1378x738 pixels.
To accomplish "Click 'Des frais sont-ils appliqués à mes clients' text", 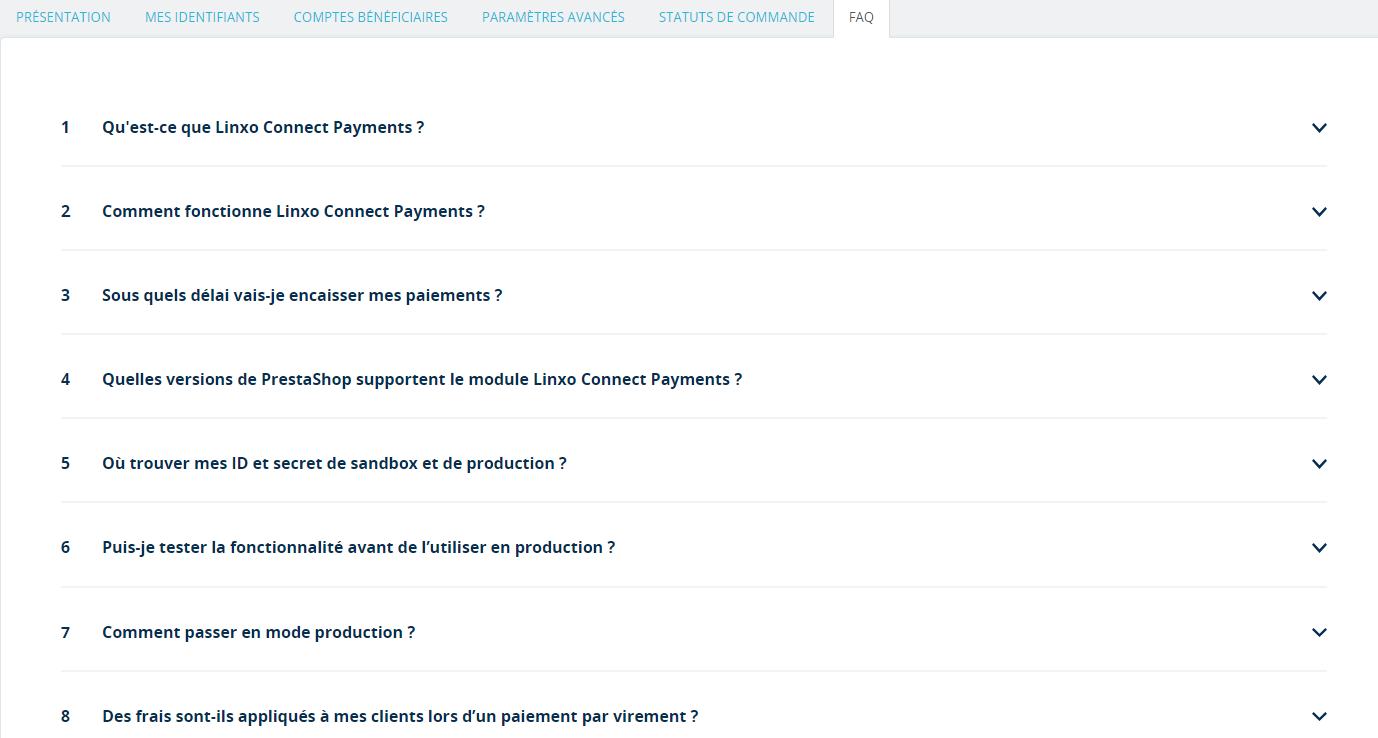I will pos(400,717).
